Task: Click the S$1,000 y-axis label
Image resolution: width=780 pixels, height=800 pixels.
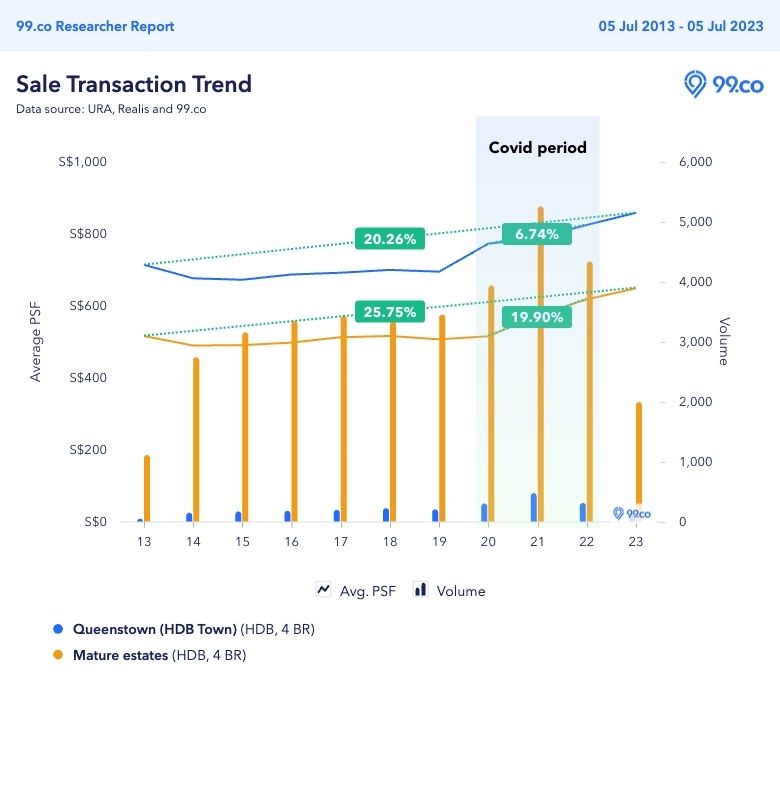Action: 83,162
